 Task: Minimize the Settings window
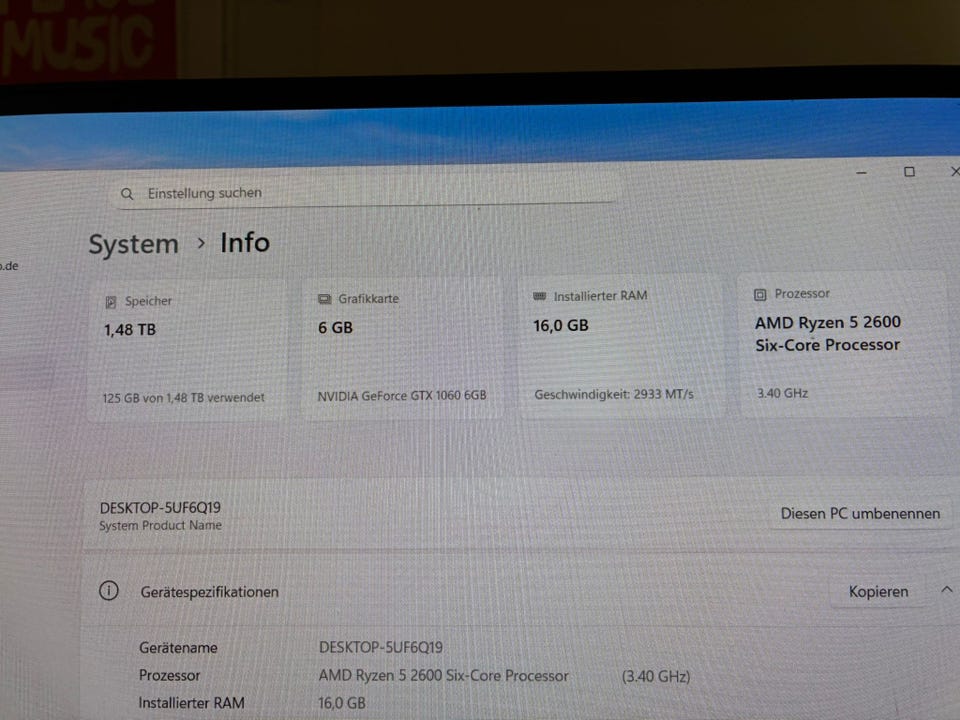(x=862, y=173)
